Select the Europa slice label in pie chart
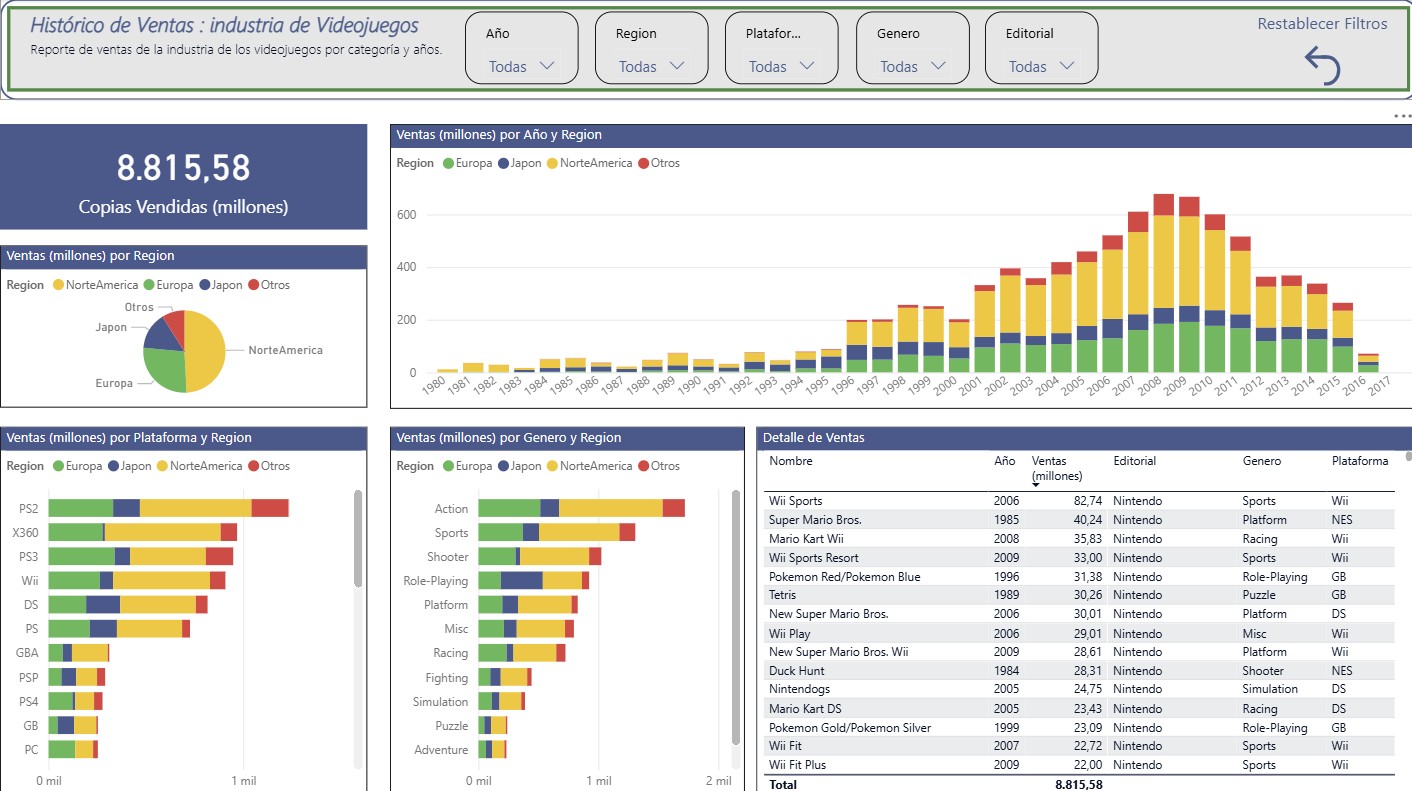Screen dimensions: 1412x791 pyautogui.click(x=114, y=383)
